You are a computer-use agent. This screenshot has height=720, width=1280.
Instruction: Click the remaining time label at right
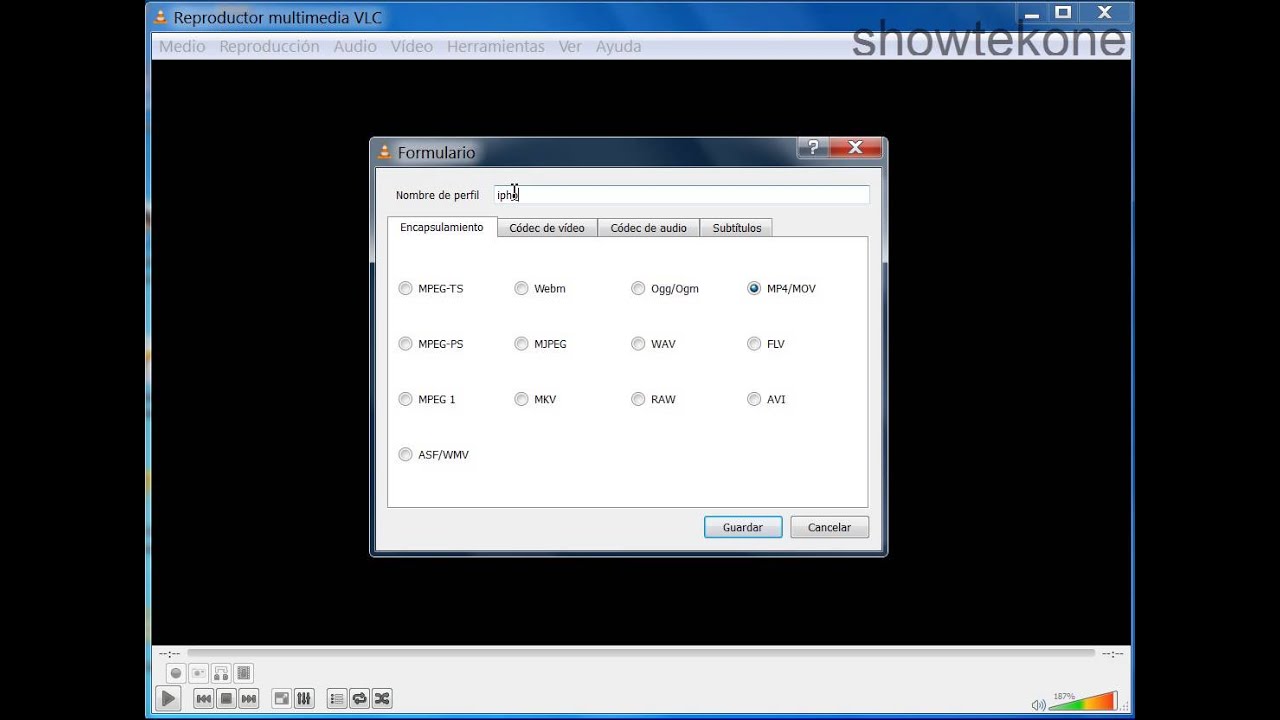(1112, 654)
